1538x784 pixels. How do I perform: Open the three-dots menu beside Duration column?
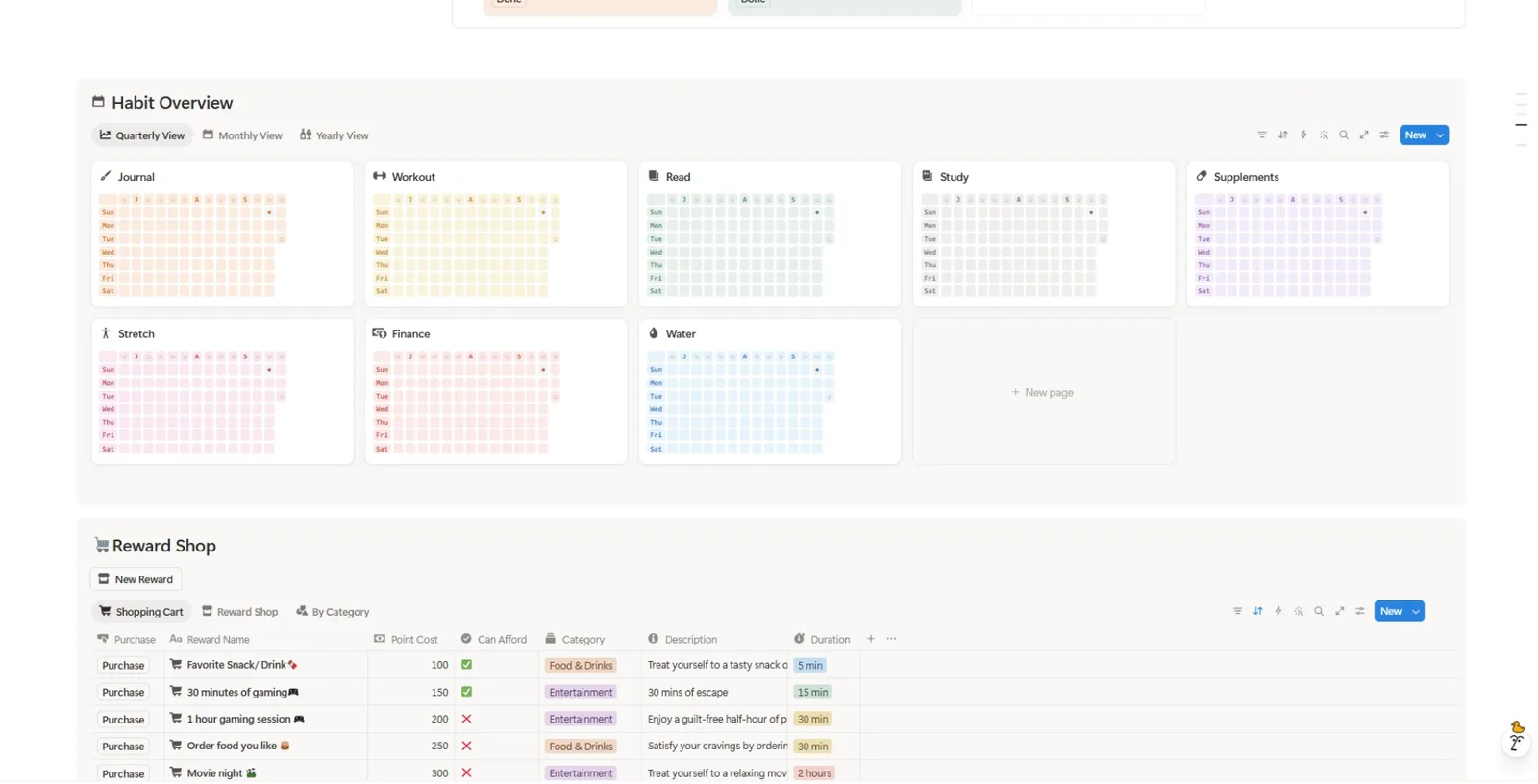[891, 639]
